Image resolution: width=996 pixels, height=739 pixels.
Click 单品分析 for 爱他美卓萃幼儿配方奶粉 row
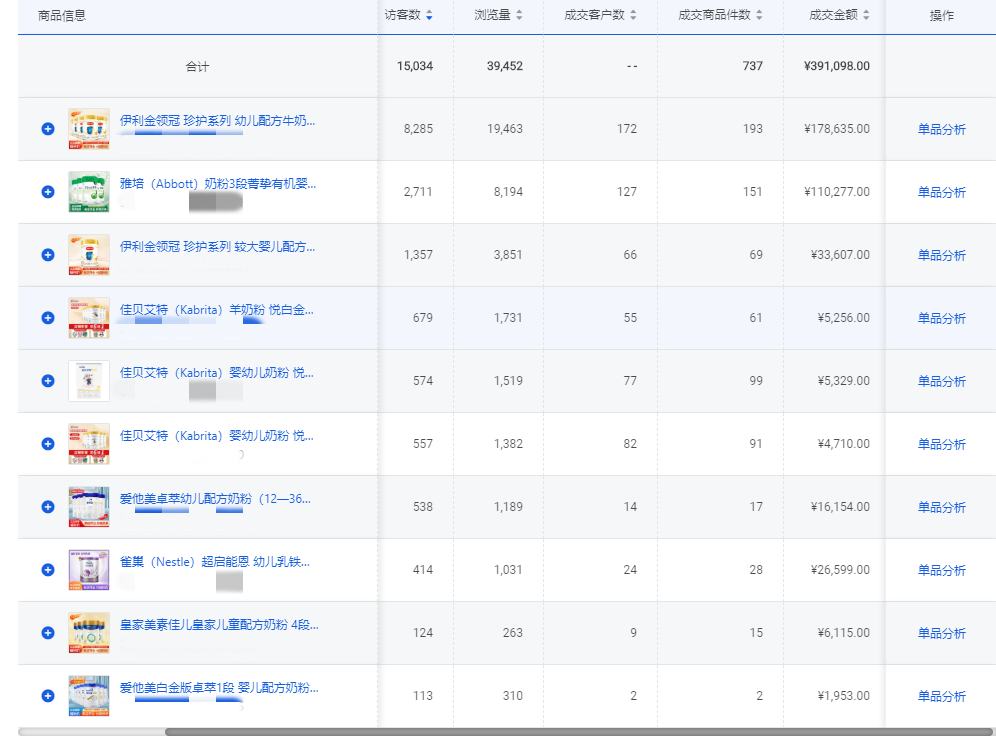941,507
